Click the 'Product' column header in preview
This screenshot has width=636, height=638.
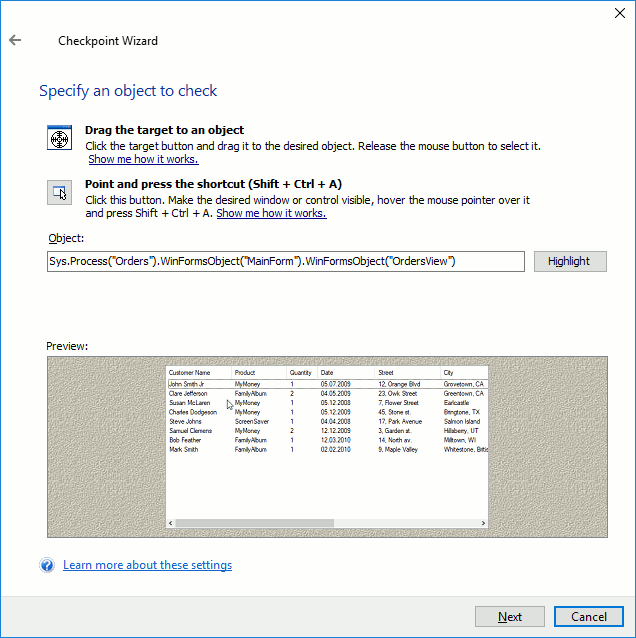259,373
